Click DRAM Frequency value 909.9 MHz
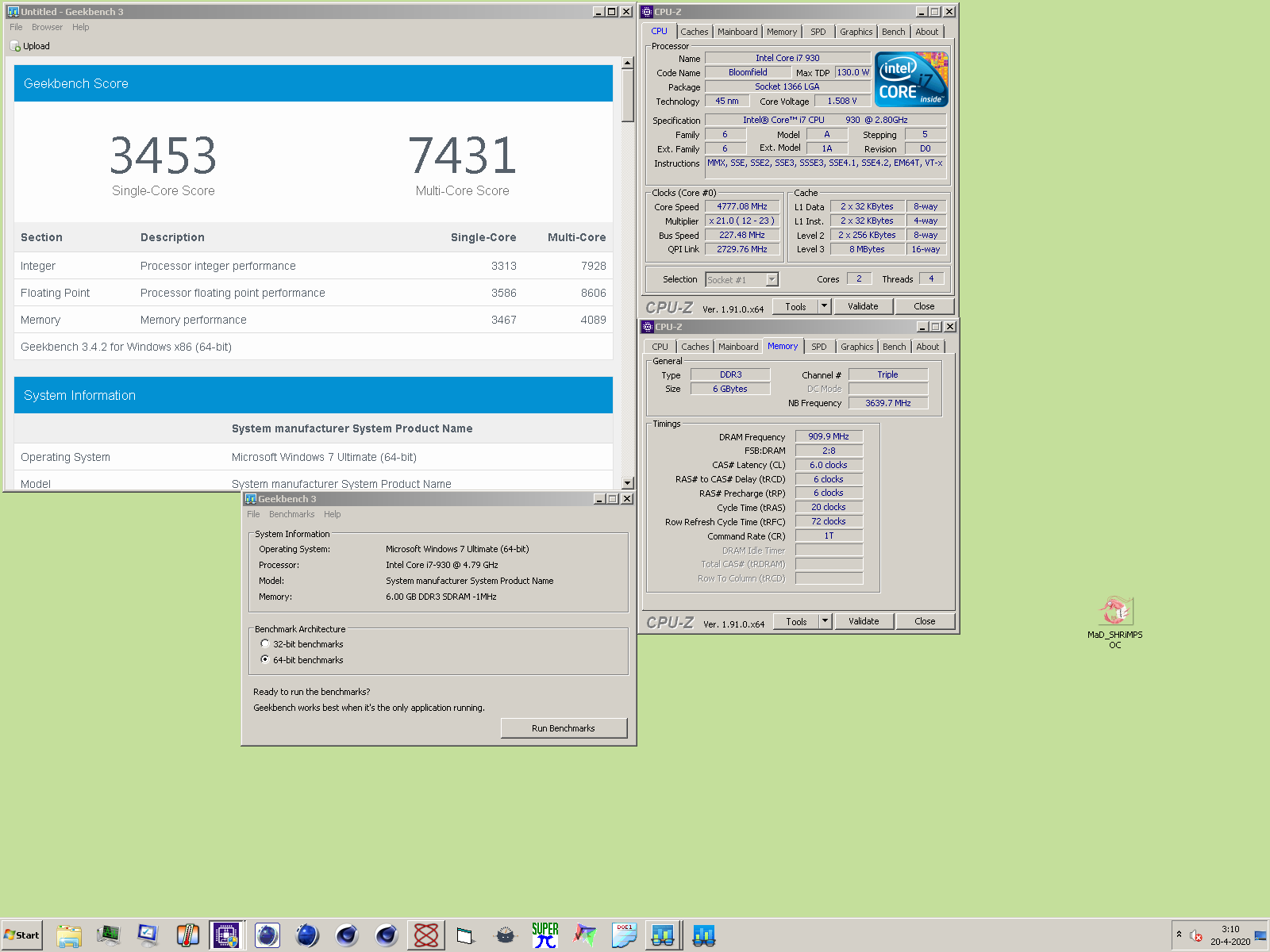This screenshot has height=952, width=1270. coord(829,436)
